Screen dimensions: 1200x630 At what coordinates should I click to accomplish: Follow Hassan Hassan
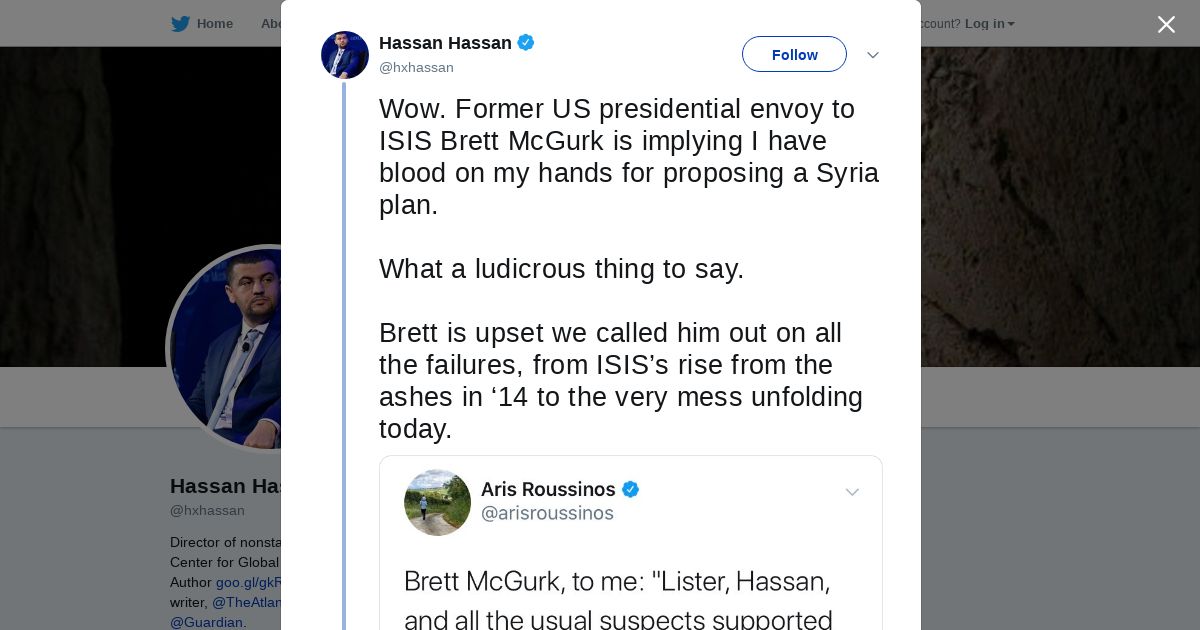794,54
